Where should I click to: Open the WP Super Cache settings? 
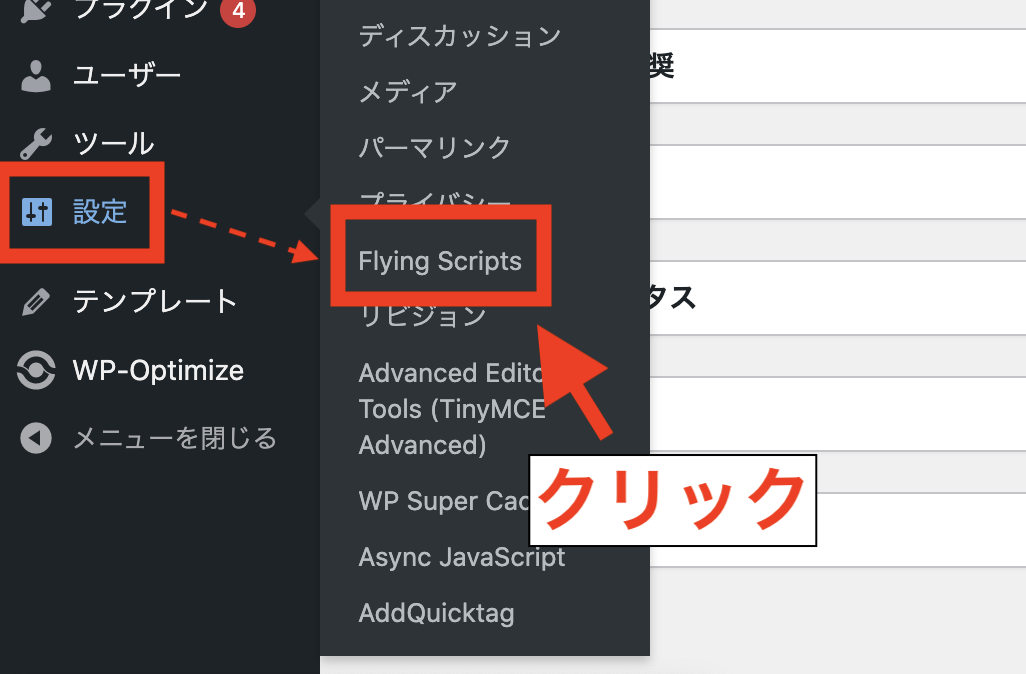[x=440, y=501]
